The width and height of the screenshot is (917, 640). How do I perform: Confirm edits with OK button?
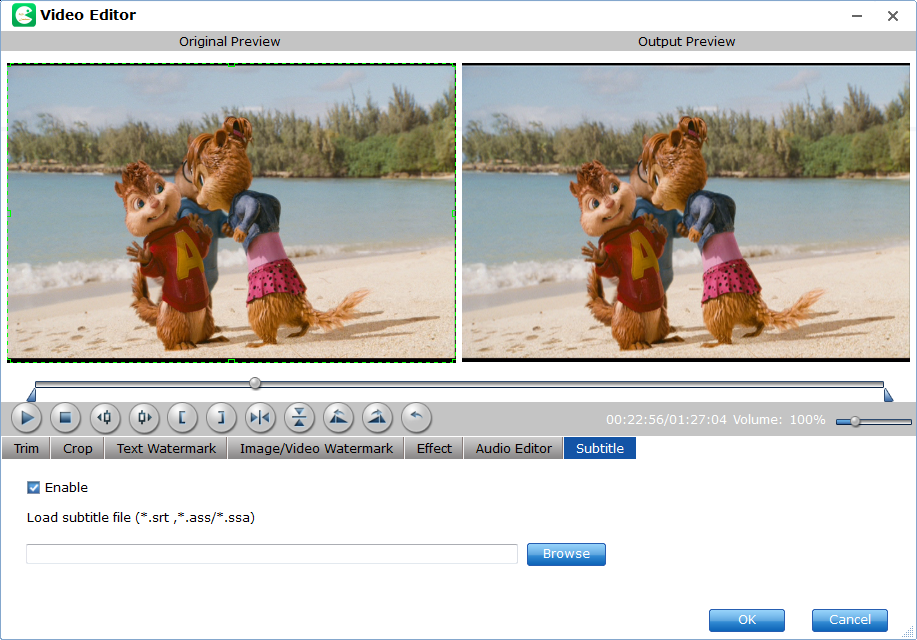(747, 620)
